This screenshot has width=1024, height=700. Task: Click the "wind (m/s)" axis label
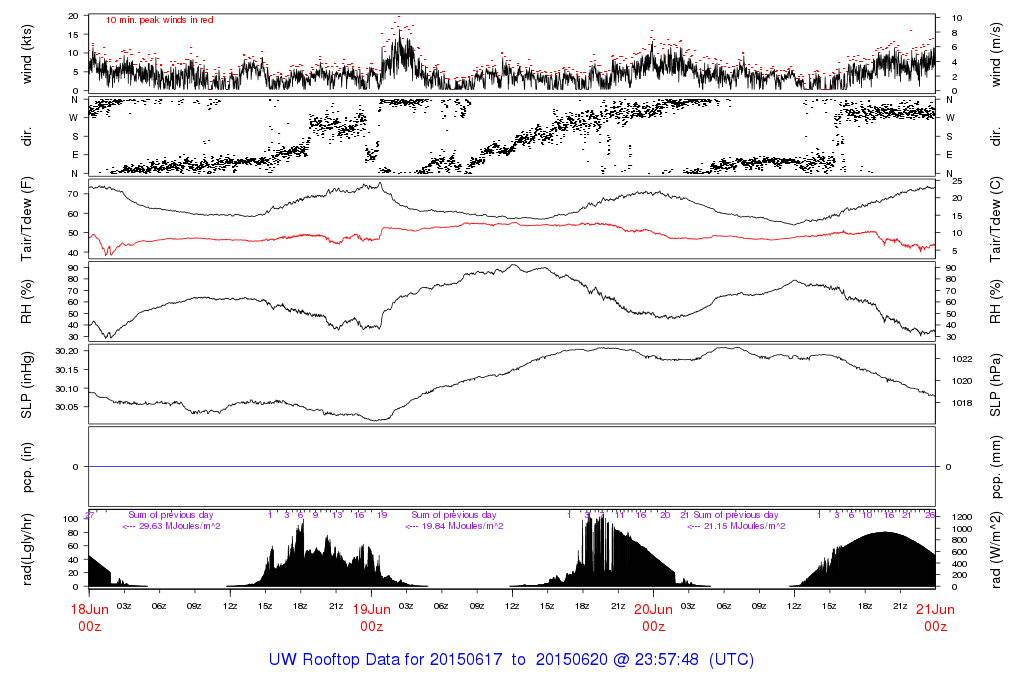click(995, 54)
